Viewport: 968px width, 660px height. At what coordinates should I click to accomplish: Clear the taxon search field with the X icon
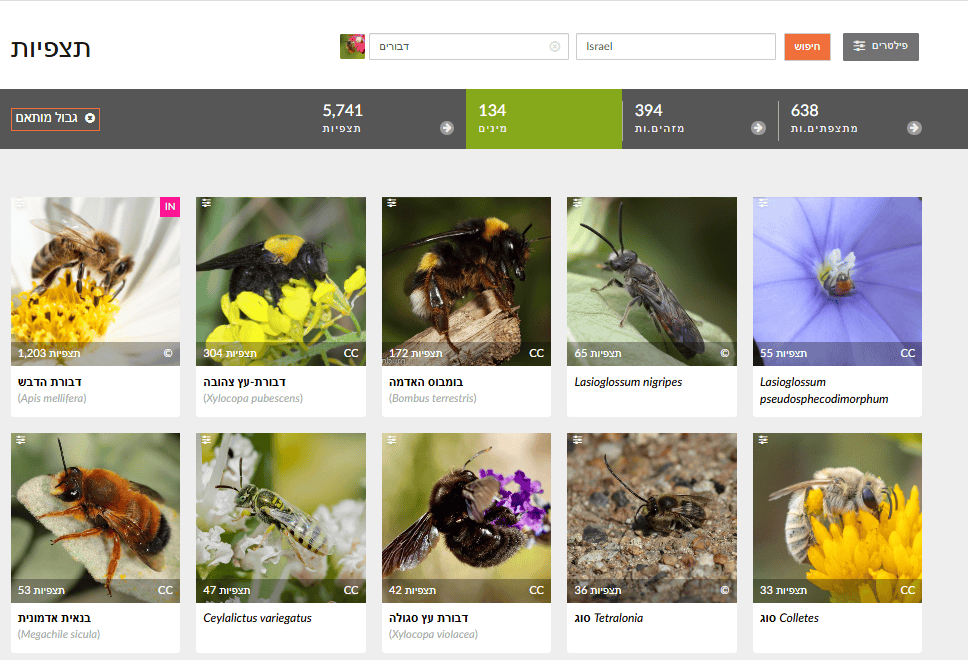555,47
